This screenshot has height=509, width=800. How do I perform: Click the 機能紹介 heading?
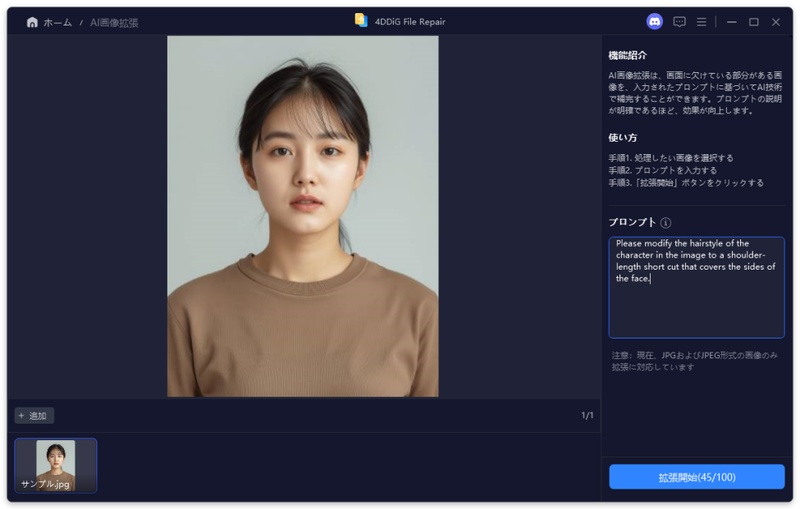coord(628,55)
